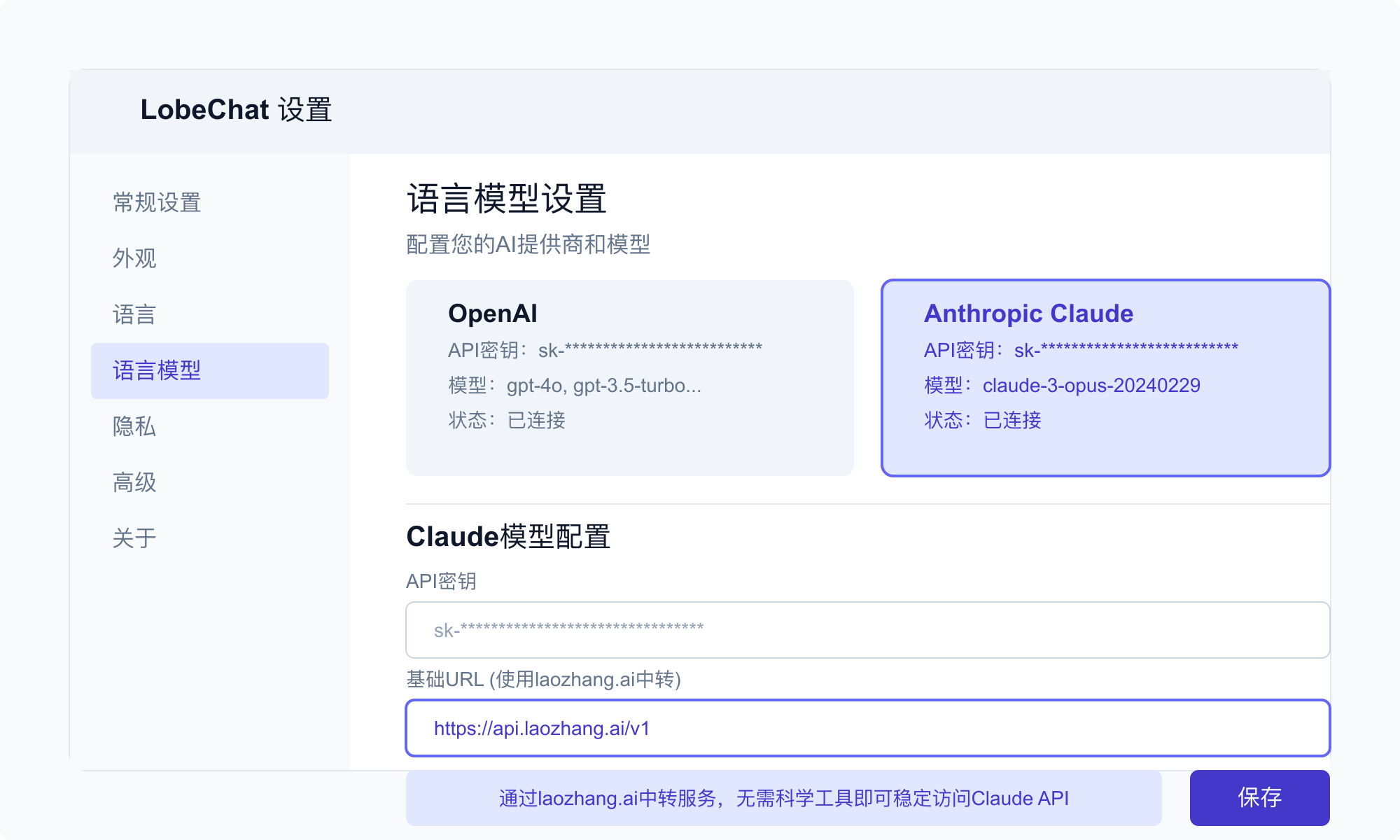Focus the Claude API密钥 input field

coord(868,630)
